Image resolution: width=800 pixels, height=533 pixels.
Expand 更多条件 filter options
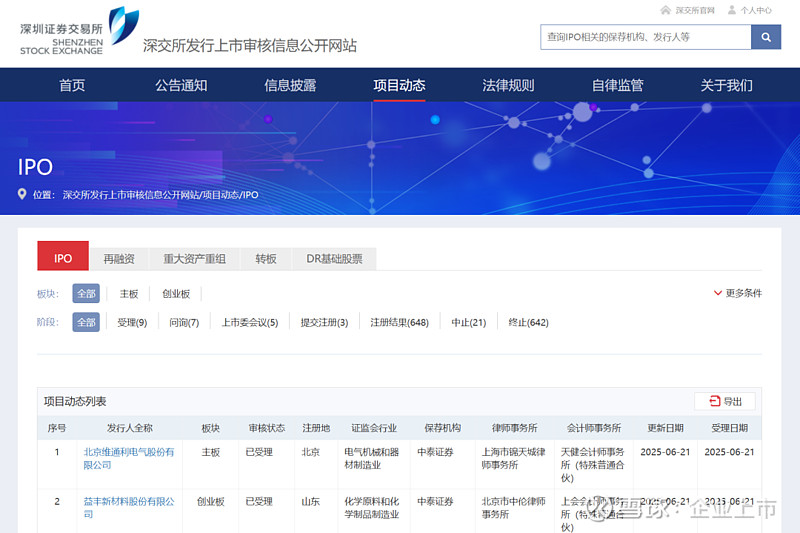click(738, 293)
